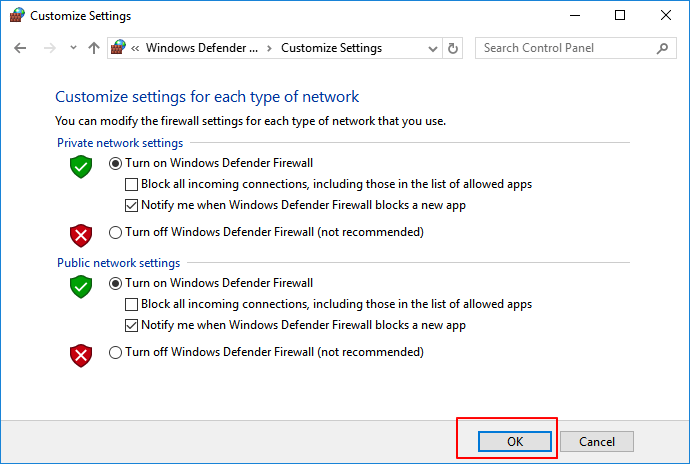The width and height of the screenshot is (690, 464).
Task: Click the search magnifier icon
Action: tap(662, 48)
